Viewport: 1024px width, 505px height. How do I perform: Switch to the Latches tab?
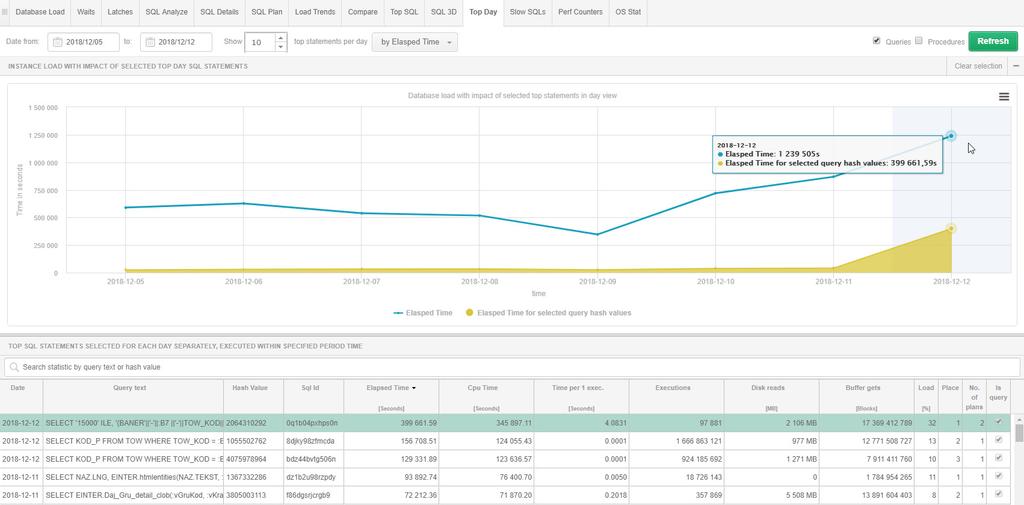120,12
